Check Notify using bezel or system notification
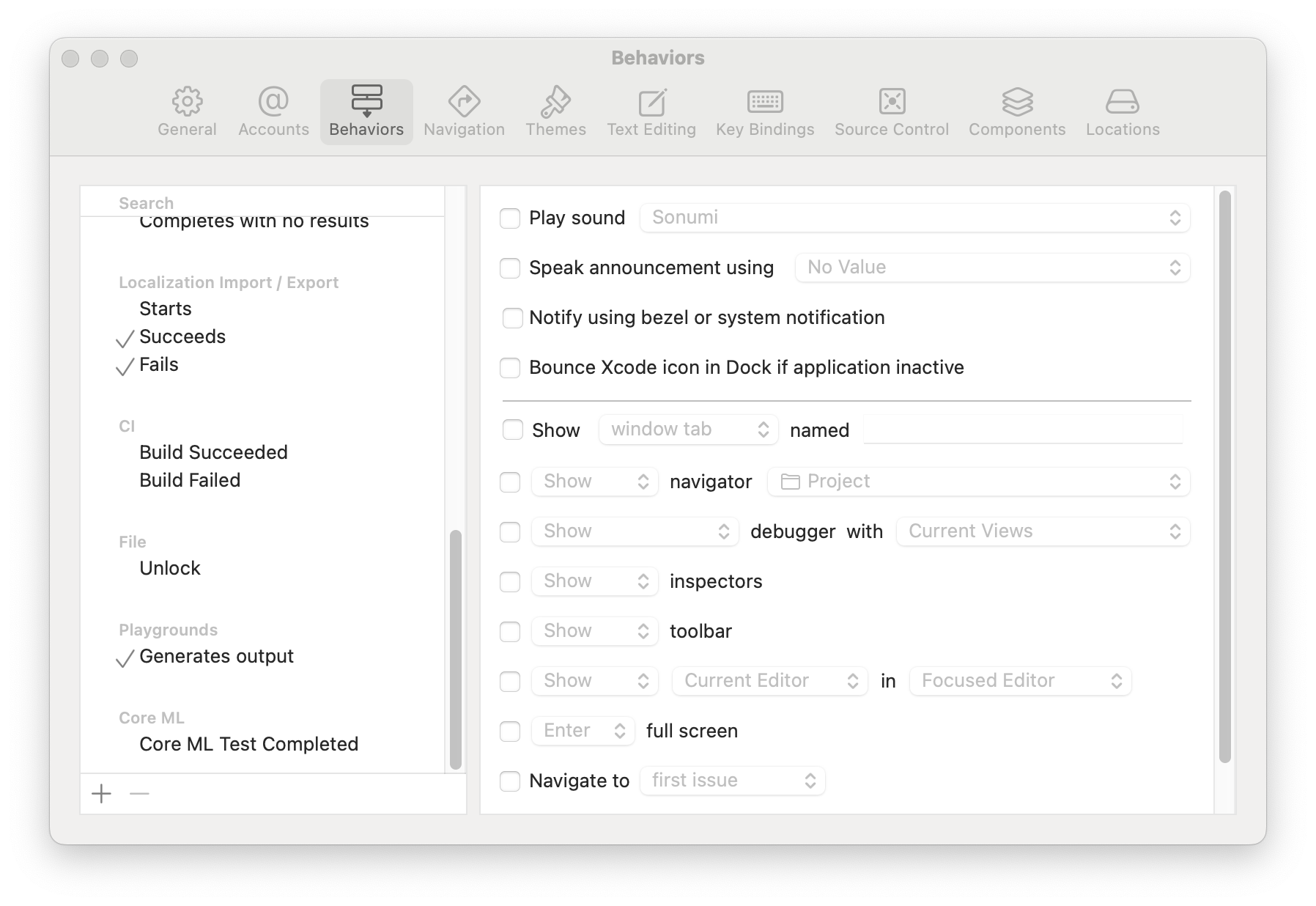Image resolution: width=1316 pixels, height=906 pixels. [512, 318]
